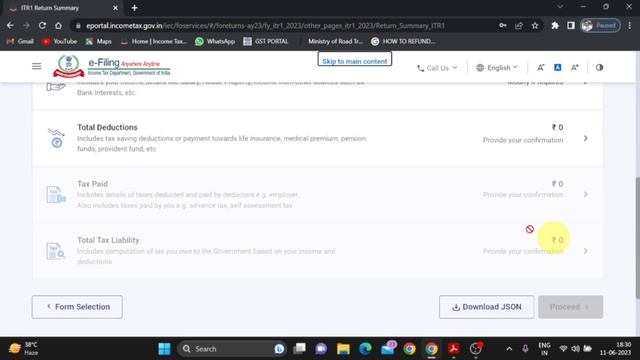Open the taskbar Task View icon

pyautogui.click(x=299, y=349)
